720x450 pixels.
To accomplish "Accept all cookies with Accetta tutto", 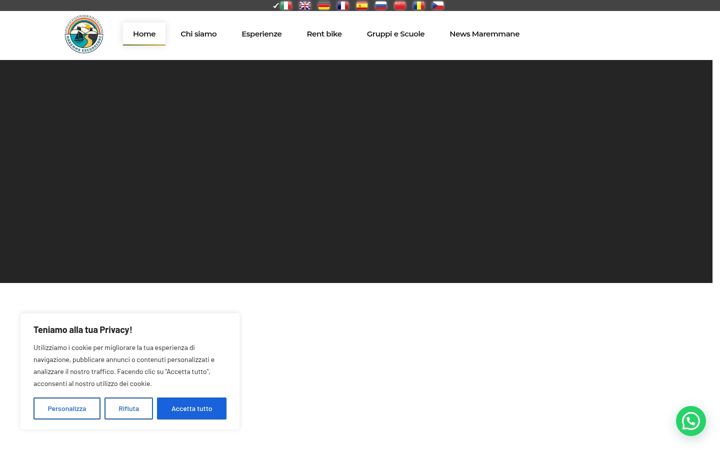I will tap(191, 408).
